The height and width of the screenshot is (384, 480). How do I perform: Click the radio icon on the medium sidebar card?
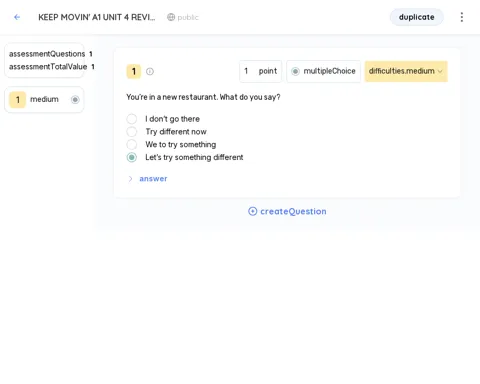pyautogui.click(x=75, y=100)
